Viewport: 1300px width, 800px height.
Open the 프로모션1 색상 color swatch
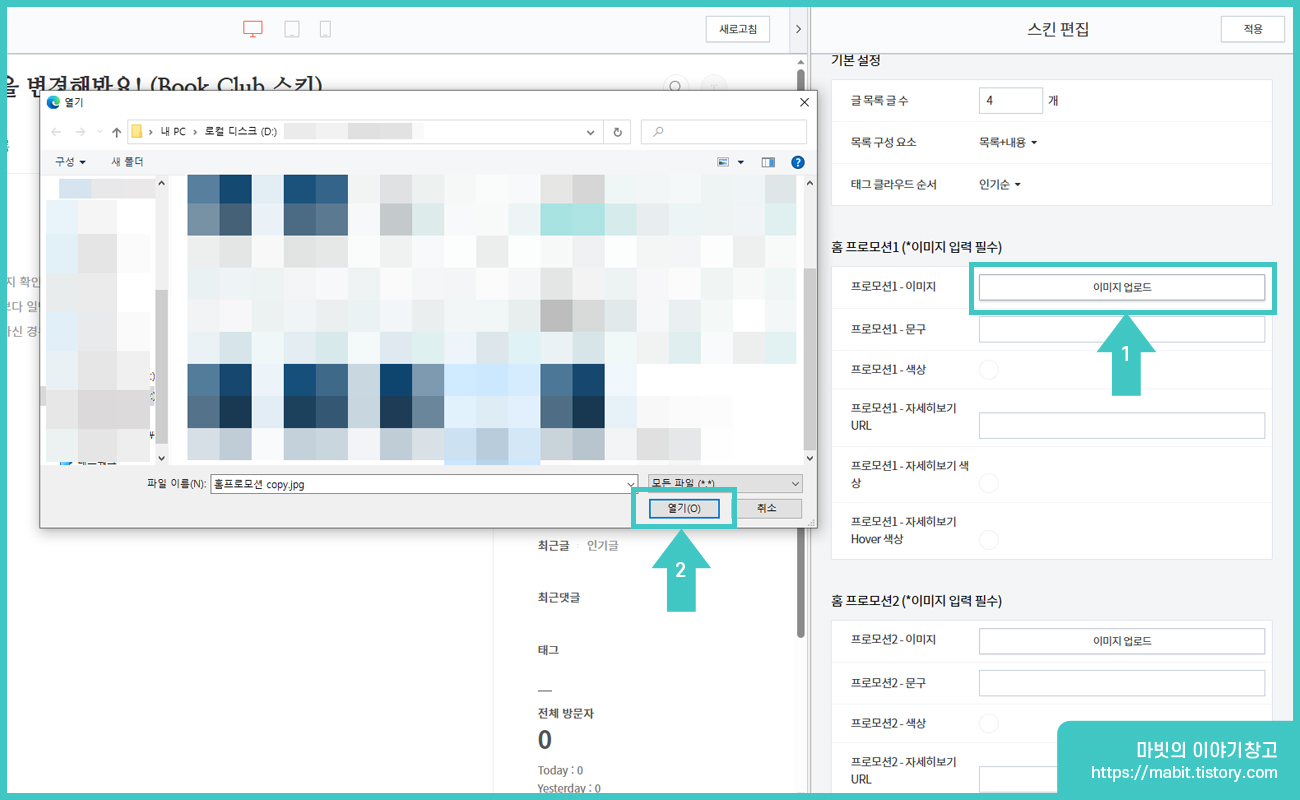[x=988, y=370]
